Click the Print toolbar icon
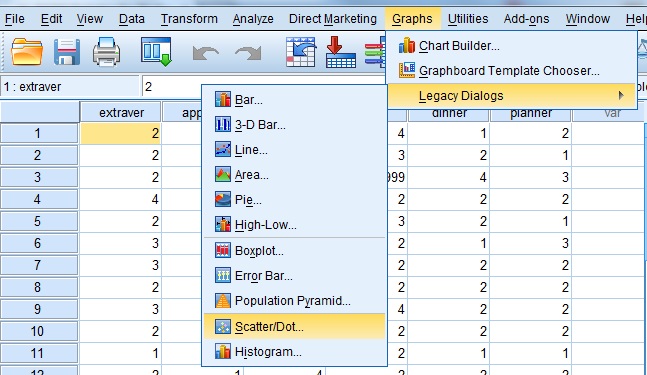This screenshot has height=375, width=647. pyautogui.click(x=106, y=52)
